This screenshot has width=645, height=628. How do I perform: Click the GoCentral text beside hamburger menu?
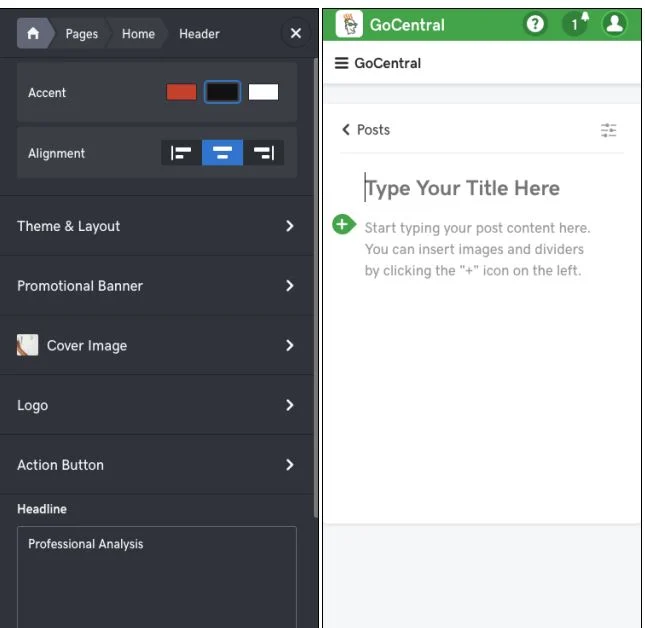tap(387, 63)
